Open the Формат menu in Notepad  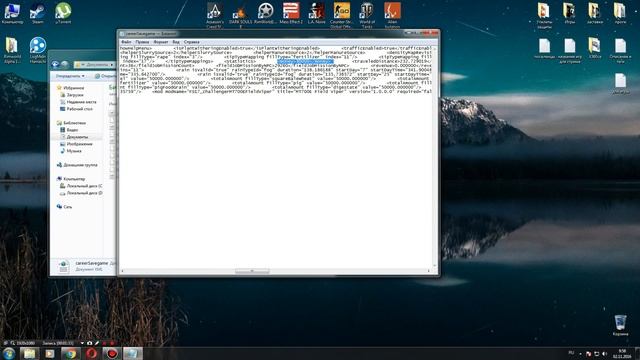[x=161, y=42]
